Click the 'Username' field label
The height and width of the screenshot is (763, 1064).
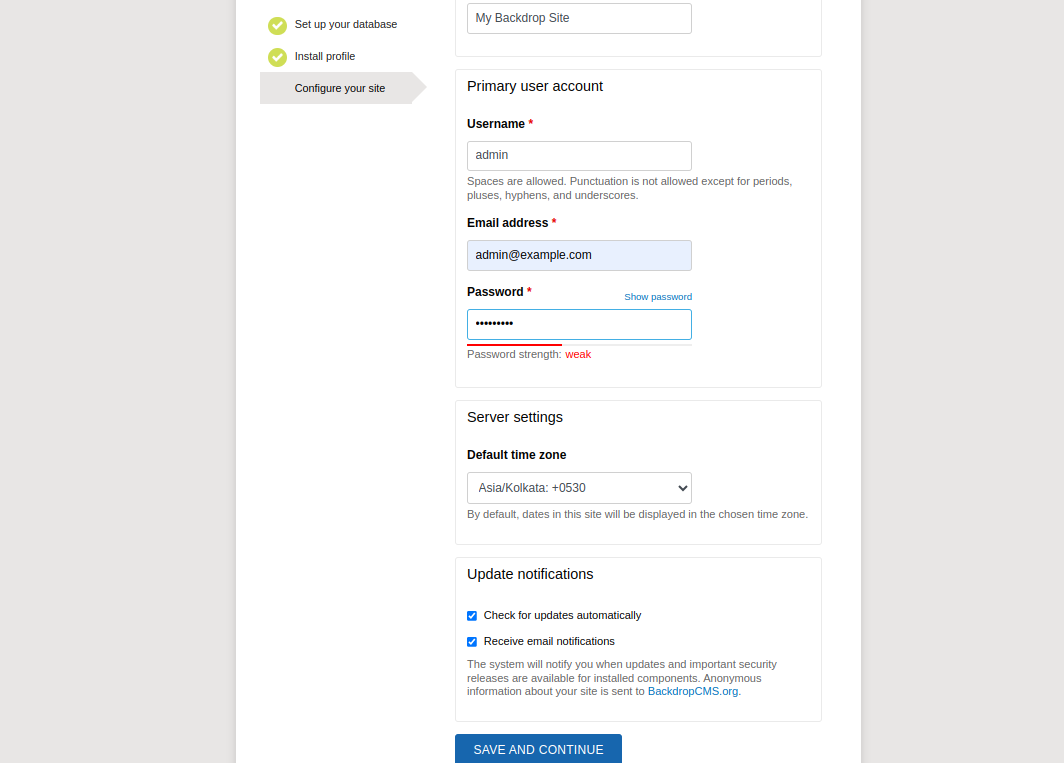coord(496,124)
